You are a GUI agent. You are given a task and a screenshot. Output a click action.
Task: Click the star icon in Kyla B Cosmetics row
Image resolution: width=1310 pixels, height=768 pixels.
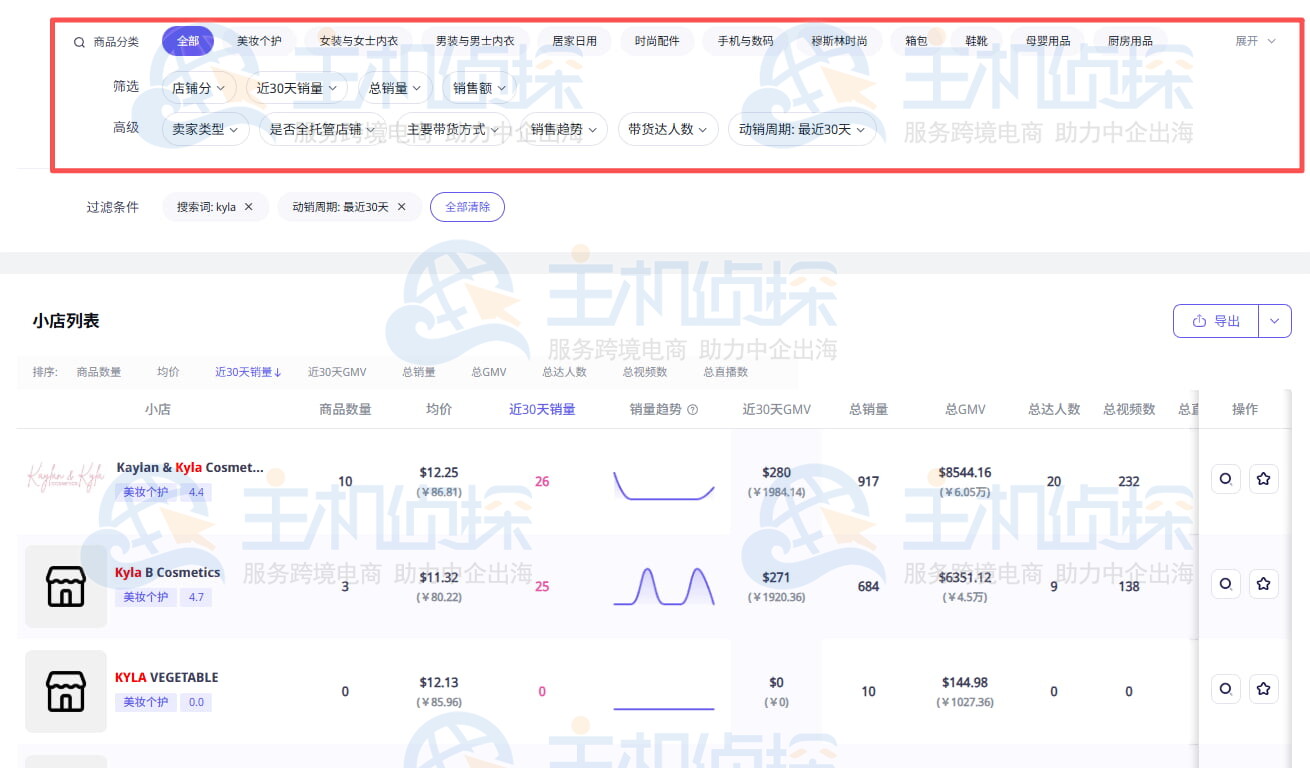click(1263, 583)
